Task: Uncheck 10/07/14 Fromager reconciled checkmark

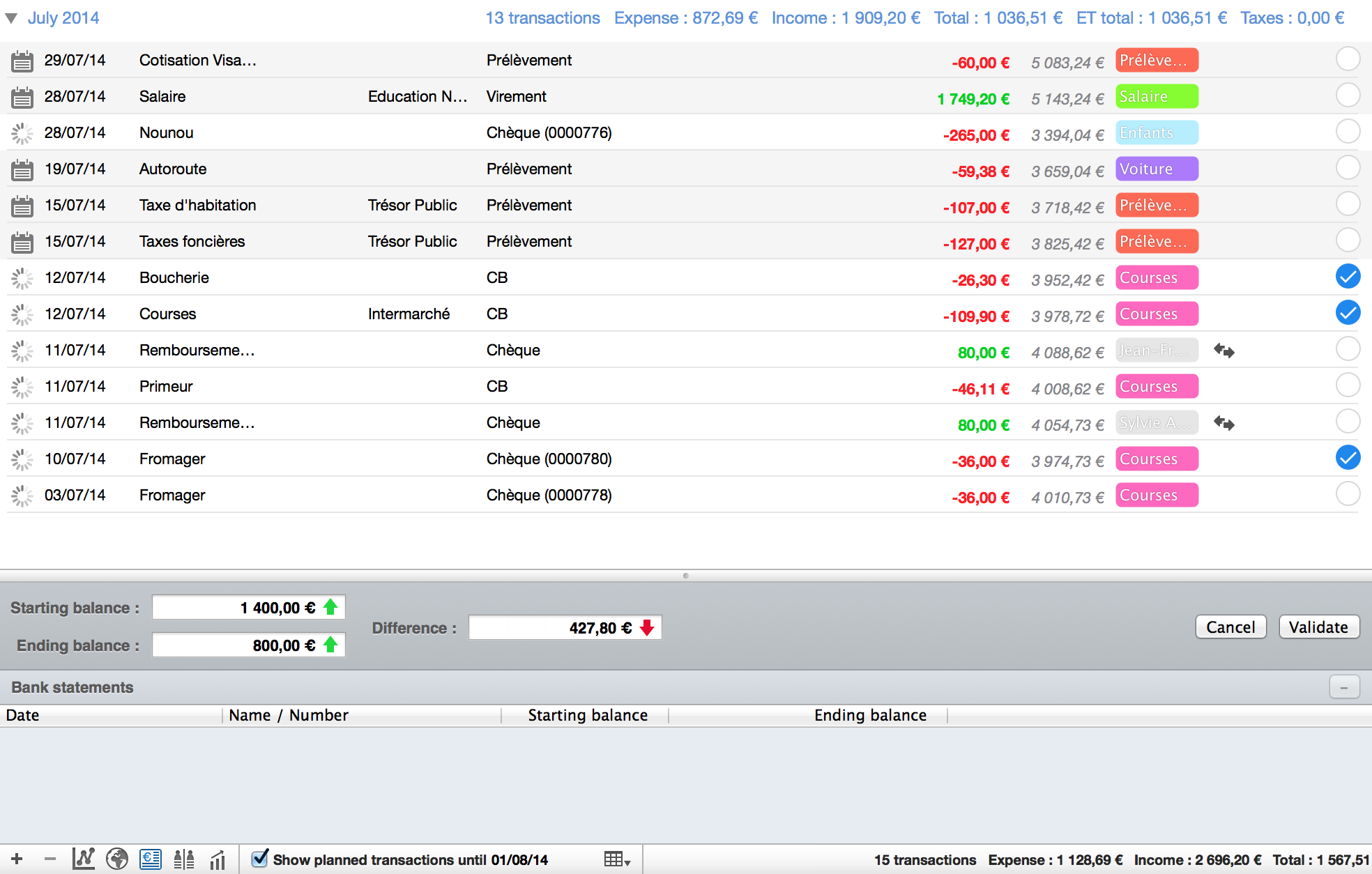Action: [1348, 457]
